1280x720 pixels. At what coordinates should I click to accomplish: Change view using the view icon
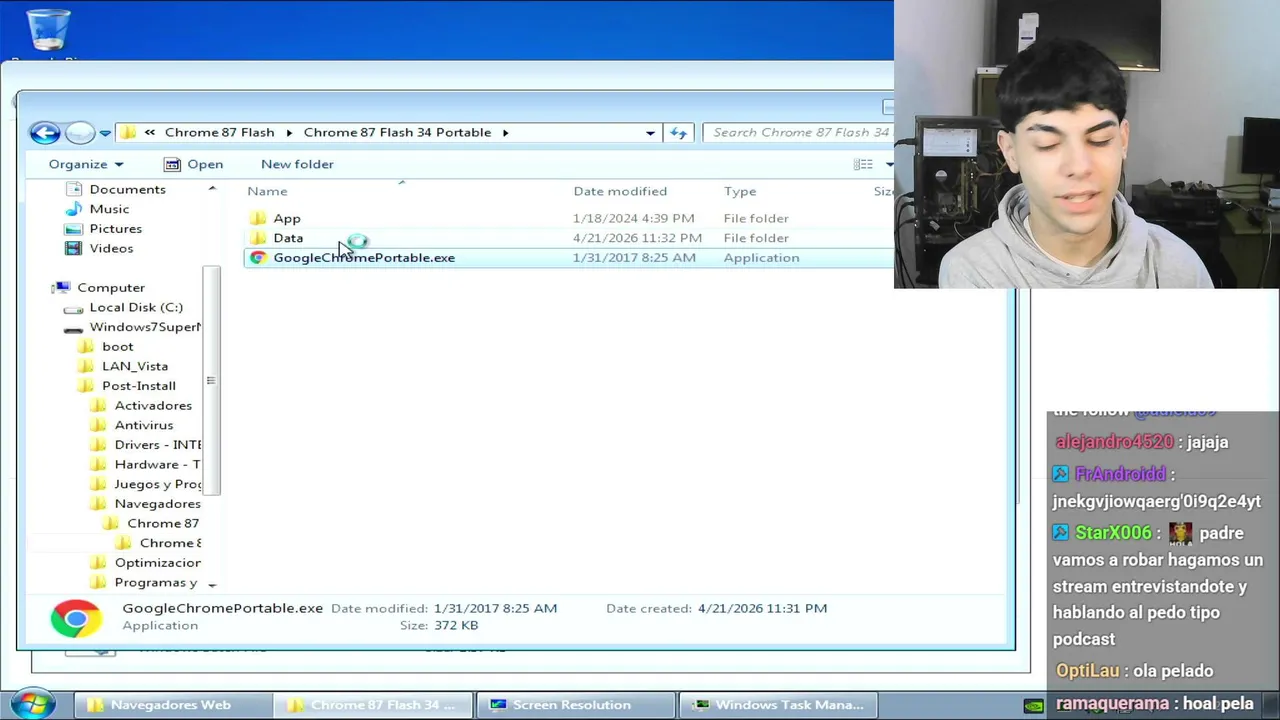[x=863, y=164]
